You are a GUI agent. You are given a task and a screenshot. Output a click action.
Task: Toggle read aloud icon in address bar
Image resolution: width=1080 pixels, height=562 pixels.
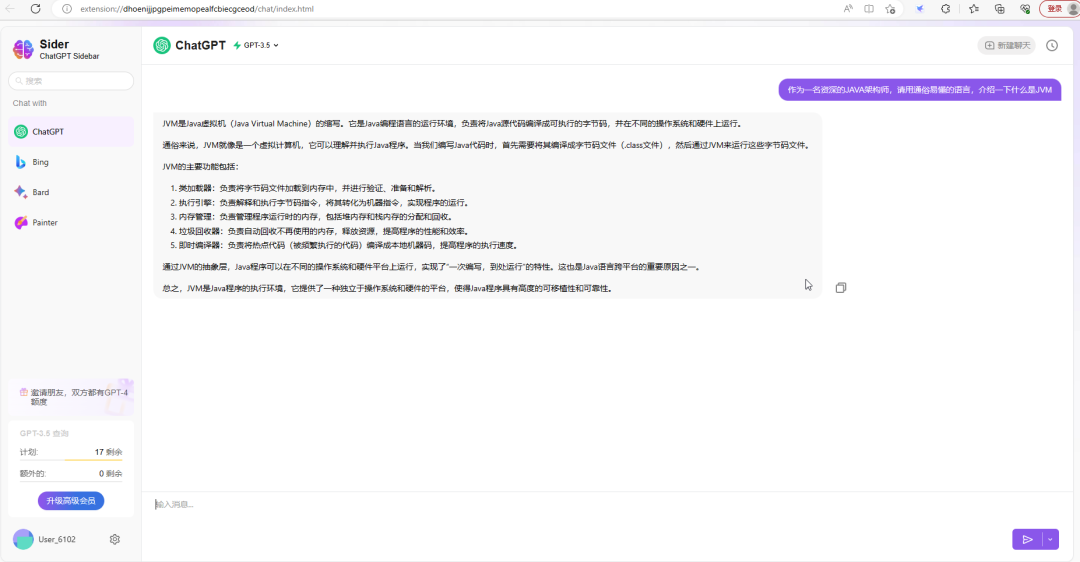click(848, 9)
